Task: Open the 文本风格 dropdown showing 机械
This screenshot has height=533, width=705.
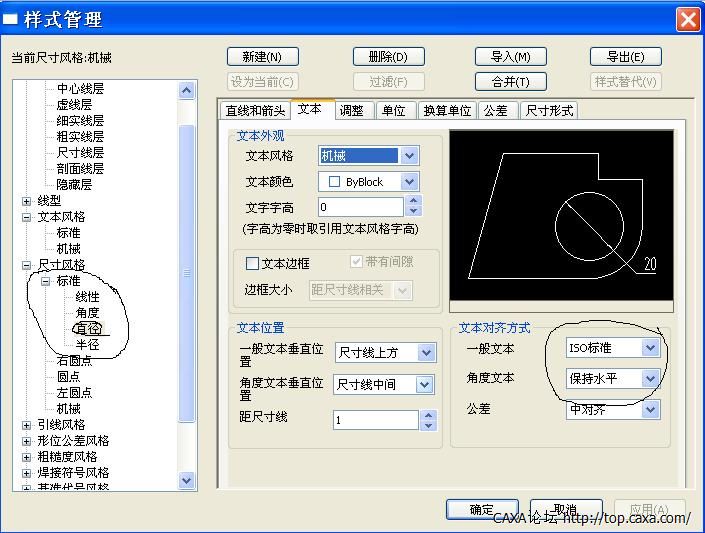Action: pyautogui.click(x=369, y=156)
